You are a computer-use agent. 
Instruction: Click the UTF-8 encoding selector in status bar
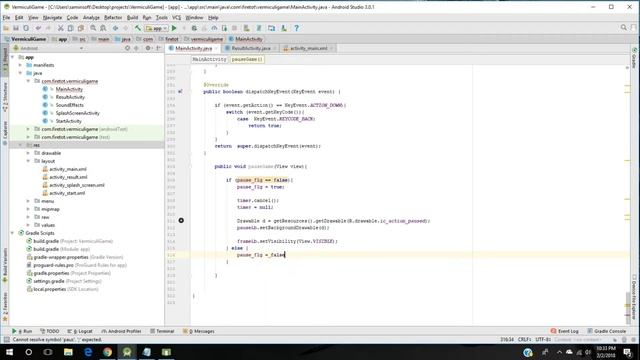pos(543,340)
